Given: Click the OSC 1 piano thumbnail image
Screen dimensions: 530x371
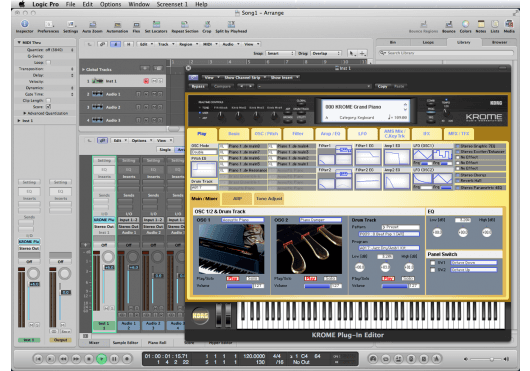Looking at the screenshot, I should 232,249.
